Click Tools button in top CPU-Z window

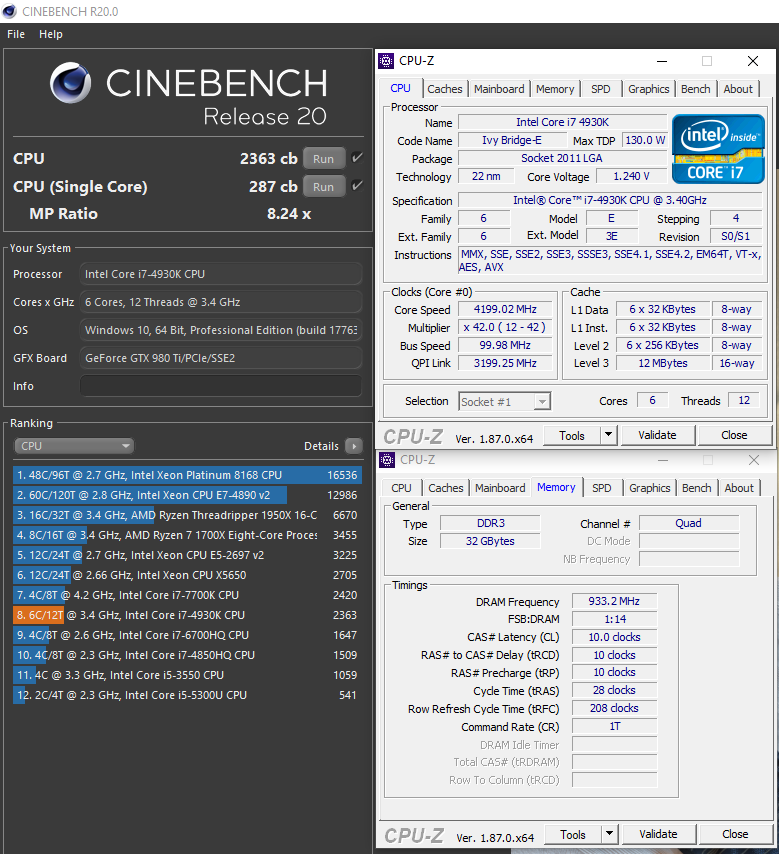pyautogui.click(x=571, y=435)
